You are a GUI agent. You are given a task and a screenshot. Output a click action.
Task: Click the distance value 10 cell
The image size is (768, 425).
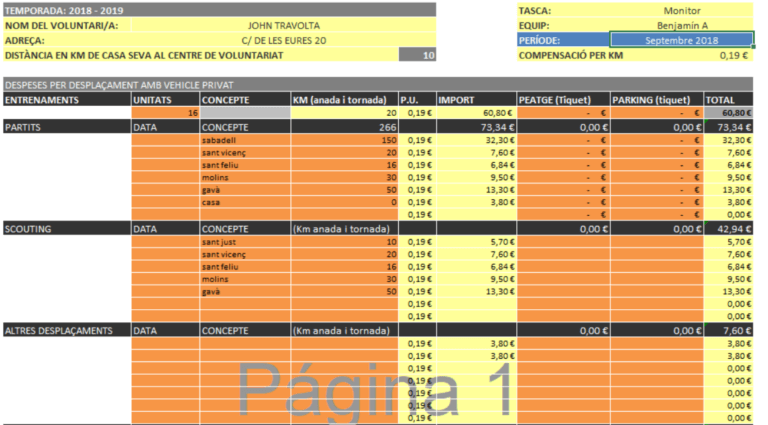[x=418, y=55]
